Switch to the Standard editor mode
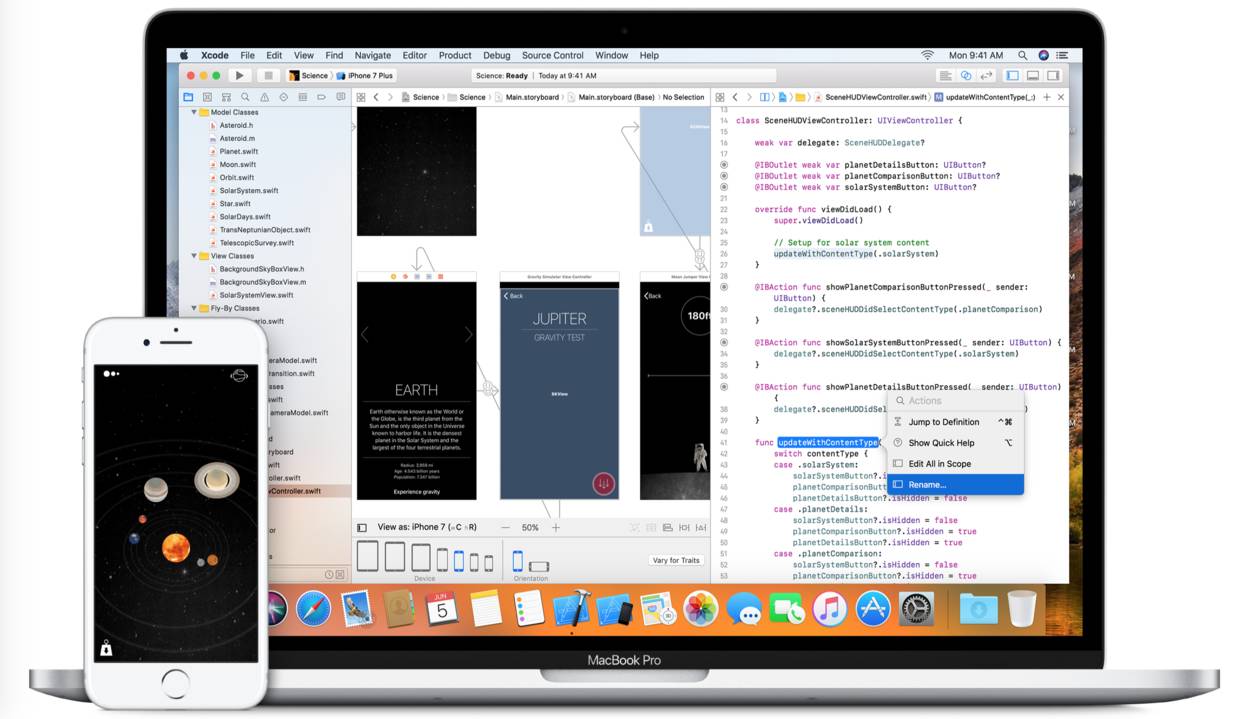The height and width of the screenshot is (719, 1240). (945, 75)
